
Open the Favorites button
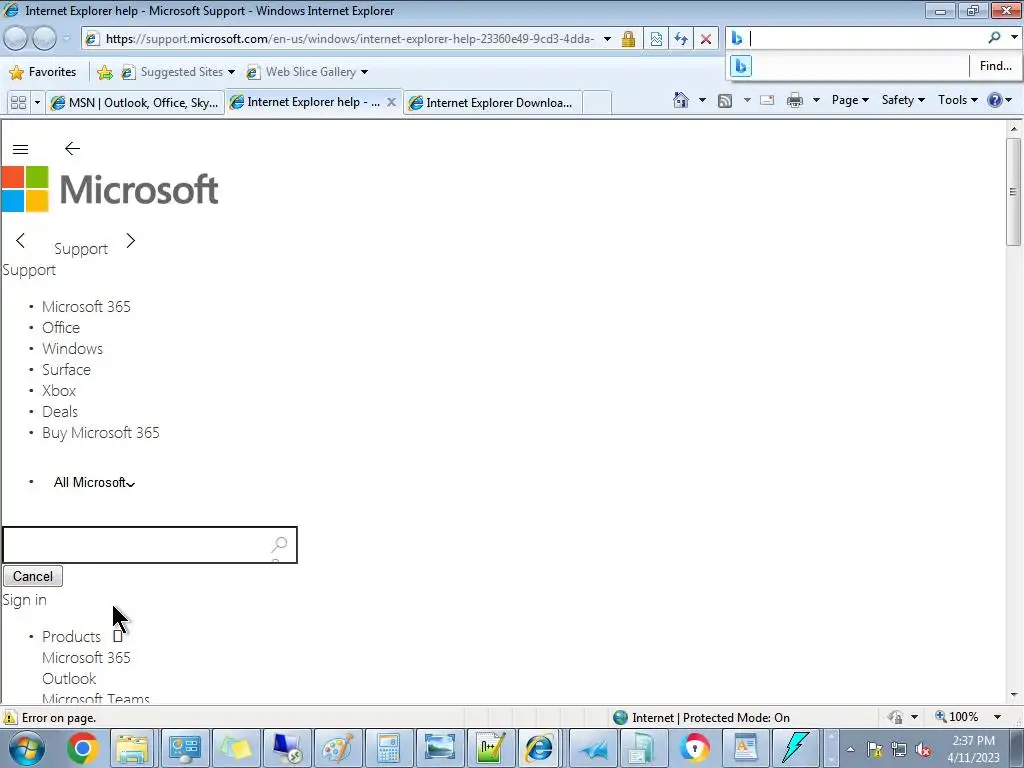click(43, 72)
